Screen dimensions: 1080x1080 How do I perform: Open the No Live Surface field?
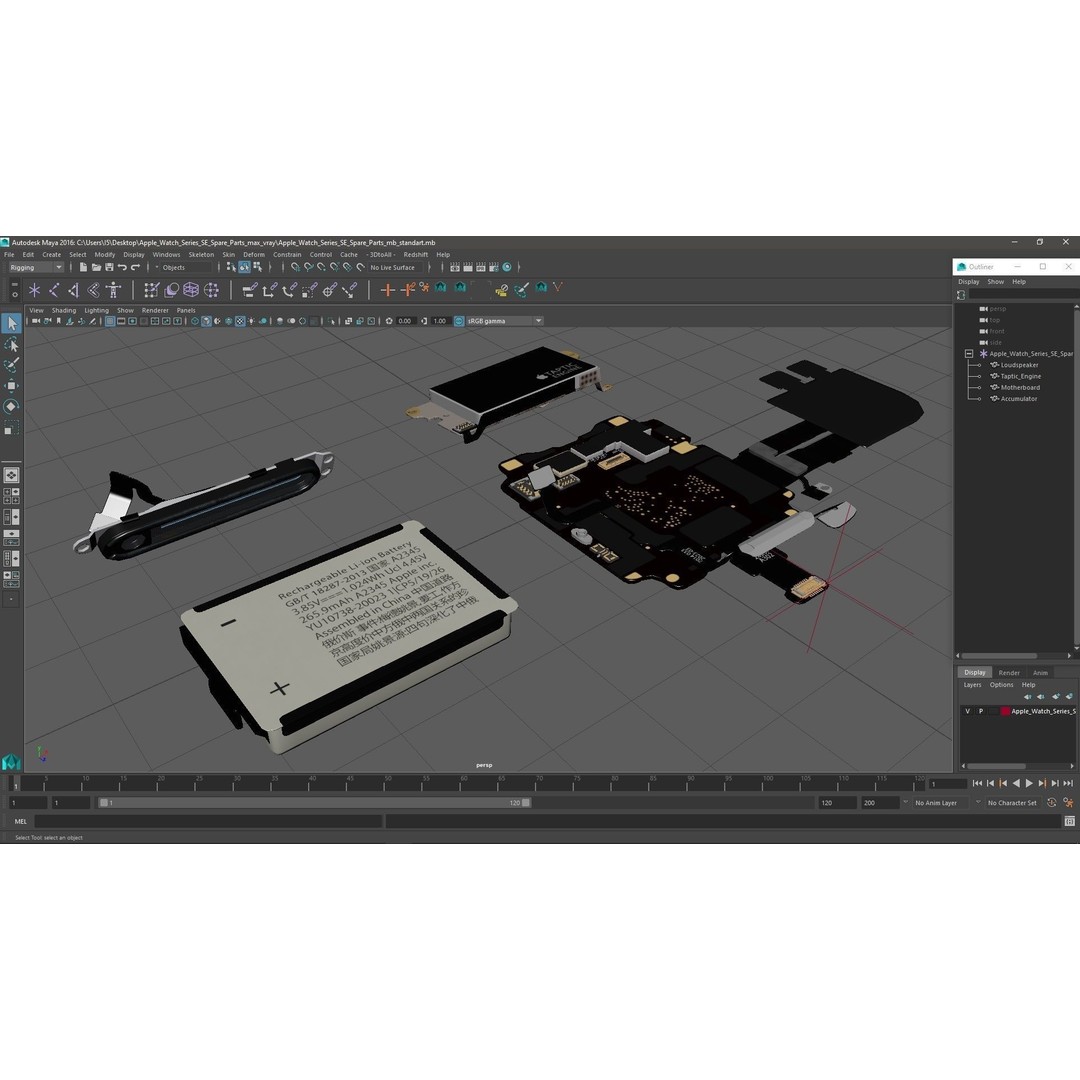[x=397, y=267]
